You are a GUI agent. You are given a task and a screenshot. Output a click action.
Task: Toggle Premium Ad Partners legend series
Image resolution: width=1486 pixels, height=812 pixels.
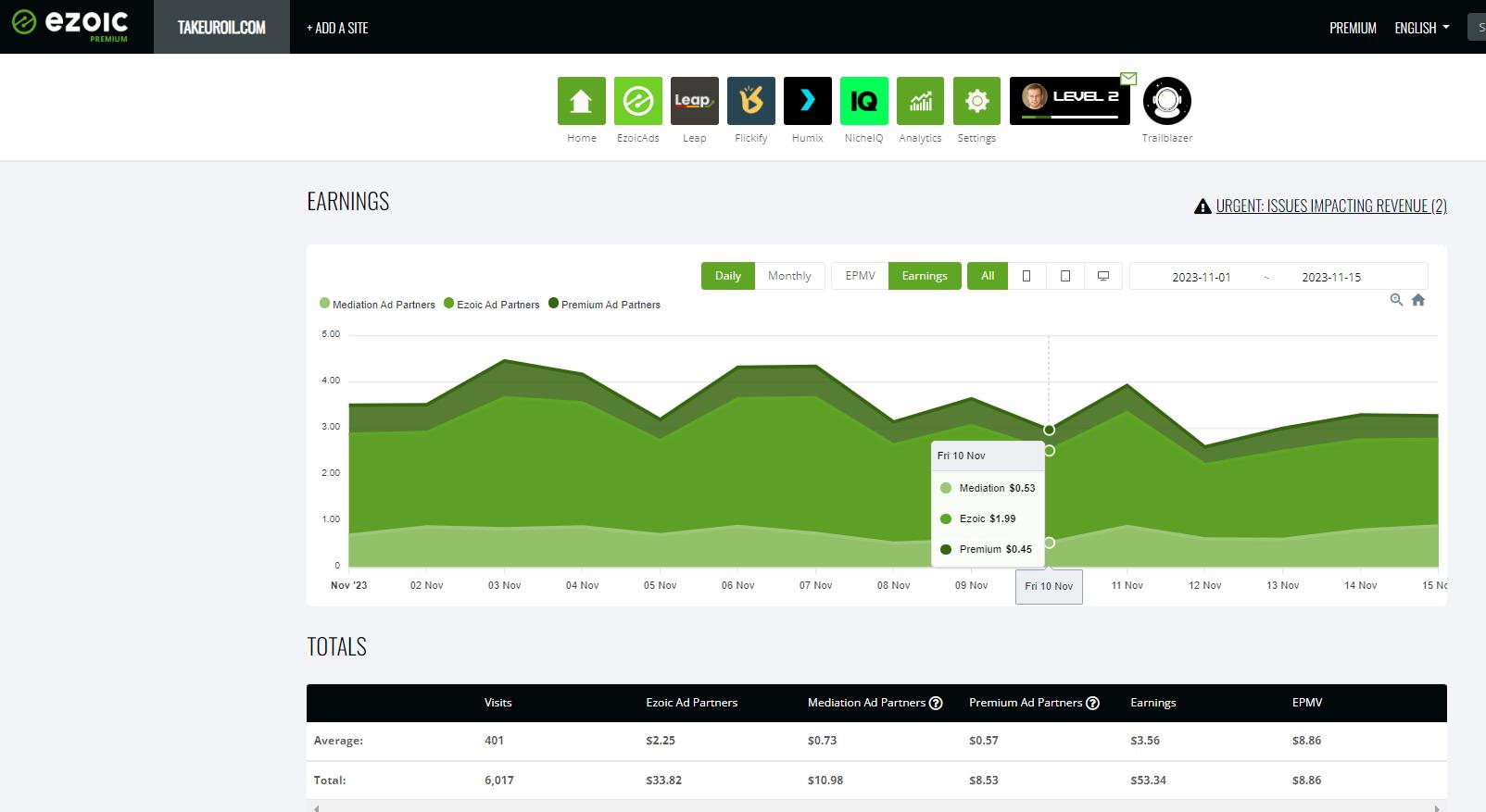click(x=604, y=304)
